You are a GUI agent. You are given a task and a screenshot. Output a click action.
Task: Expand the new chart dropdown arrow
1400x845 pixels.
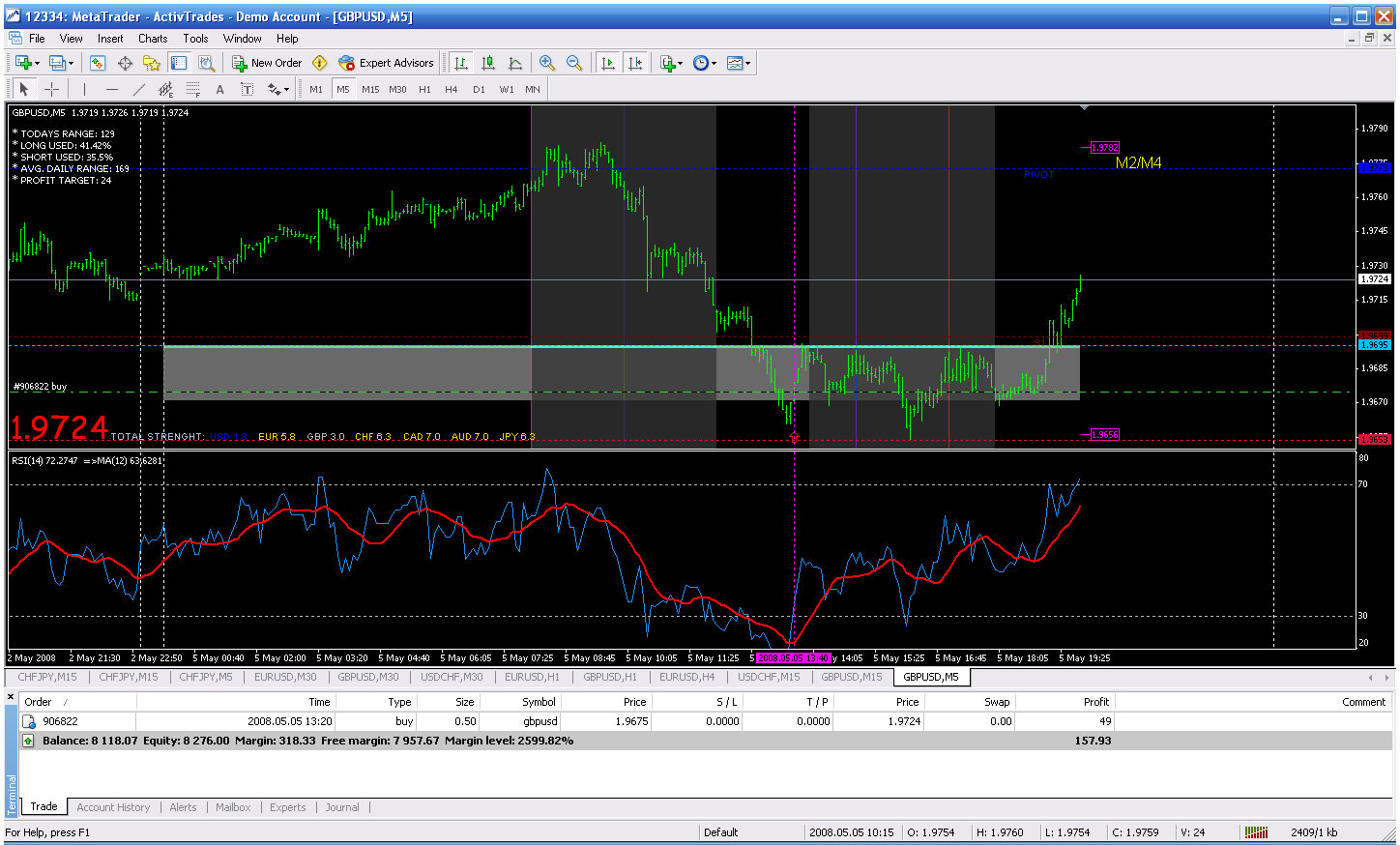(37, 63)
